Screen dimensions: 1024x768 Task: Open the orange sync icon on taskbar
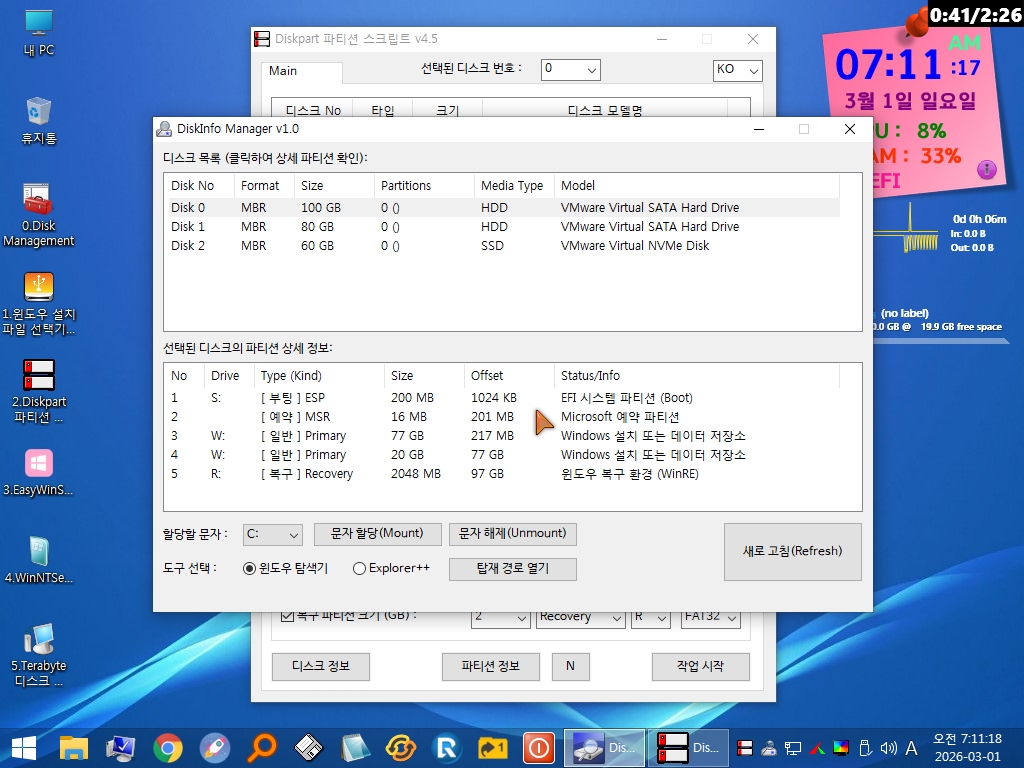pos(401,748)
